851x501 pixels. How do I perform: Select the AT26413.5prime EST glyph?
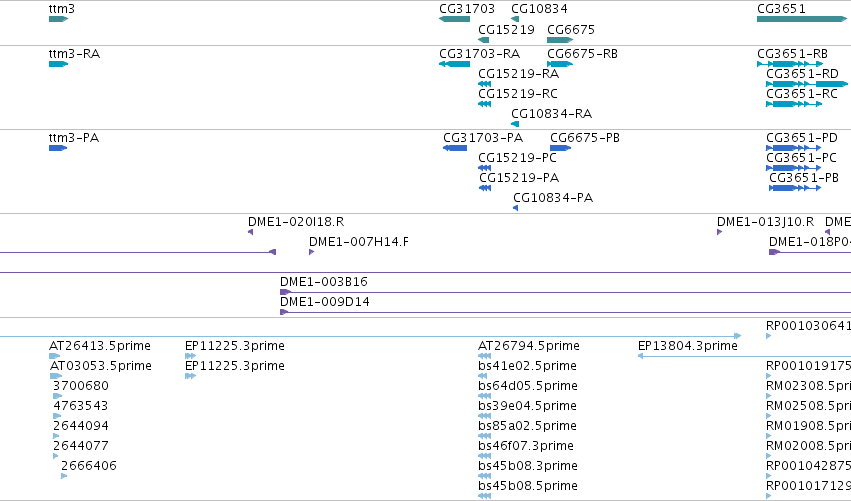point(54,356)
